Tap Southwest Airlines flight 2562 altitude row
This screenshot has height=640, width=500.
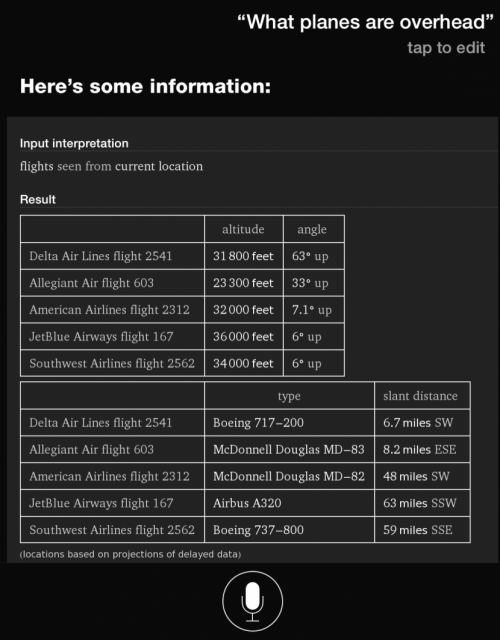182,363
